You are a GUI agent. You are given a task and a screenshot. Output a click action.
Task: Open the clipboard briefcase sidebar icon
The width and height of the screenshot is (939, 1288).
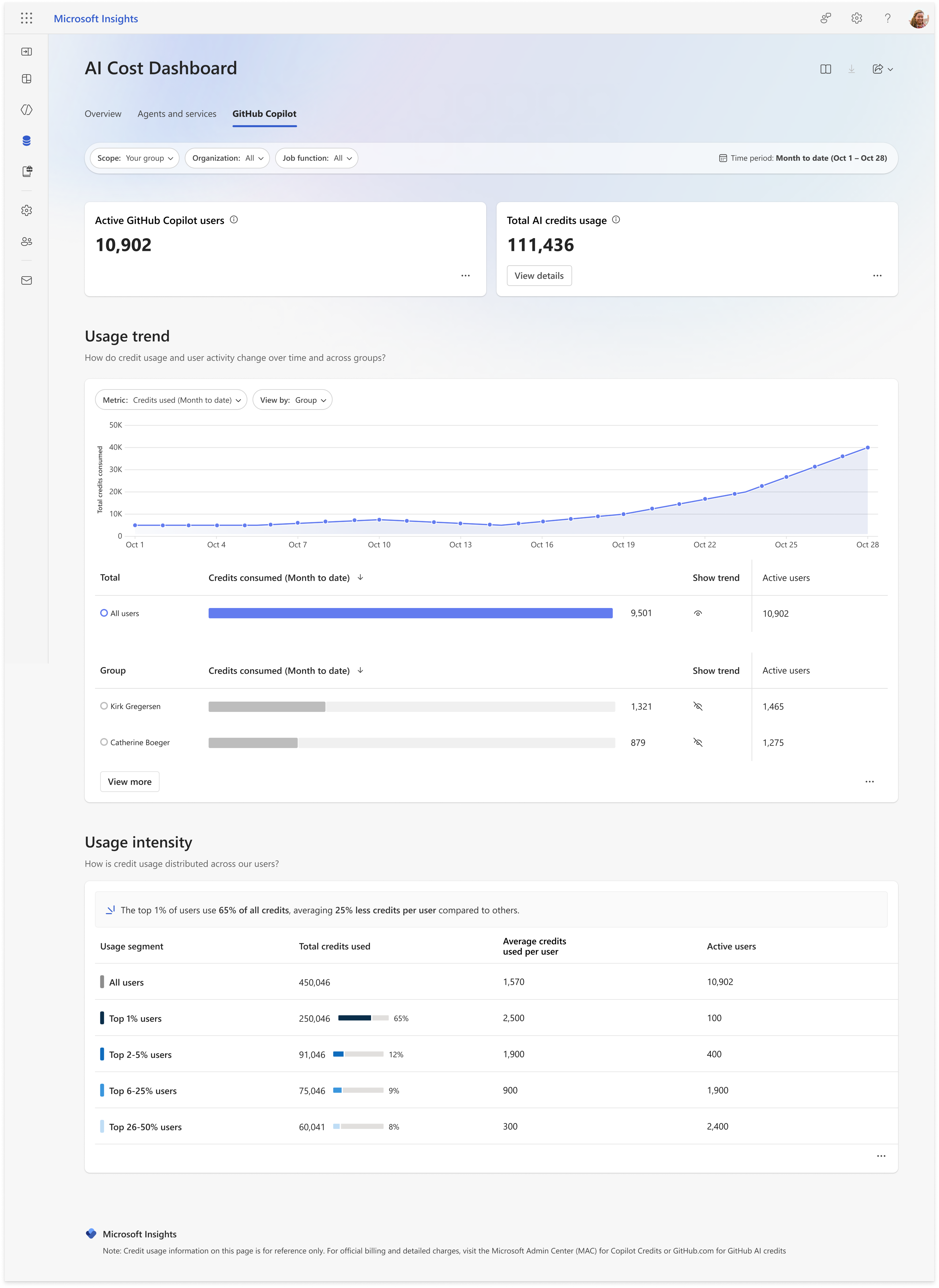27,171
